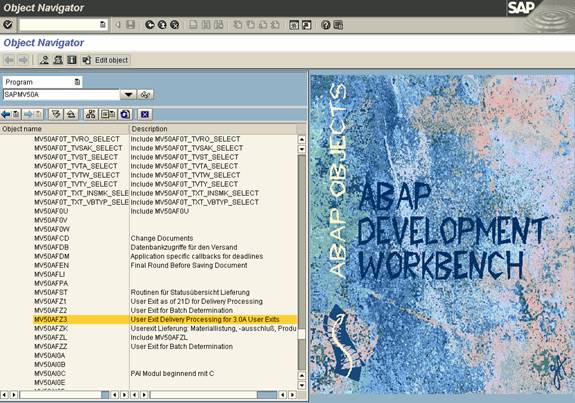Click the superordinate hierarchy icon
This screenshot has width=575, height=403.
pos(91,114)
